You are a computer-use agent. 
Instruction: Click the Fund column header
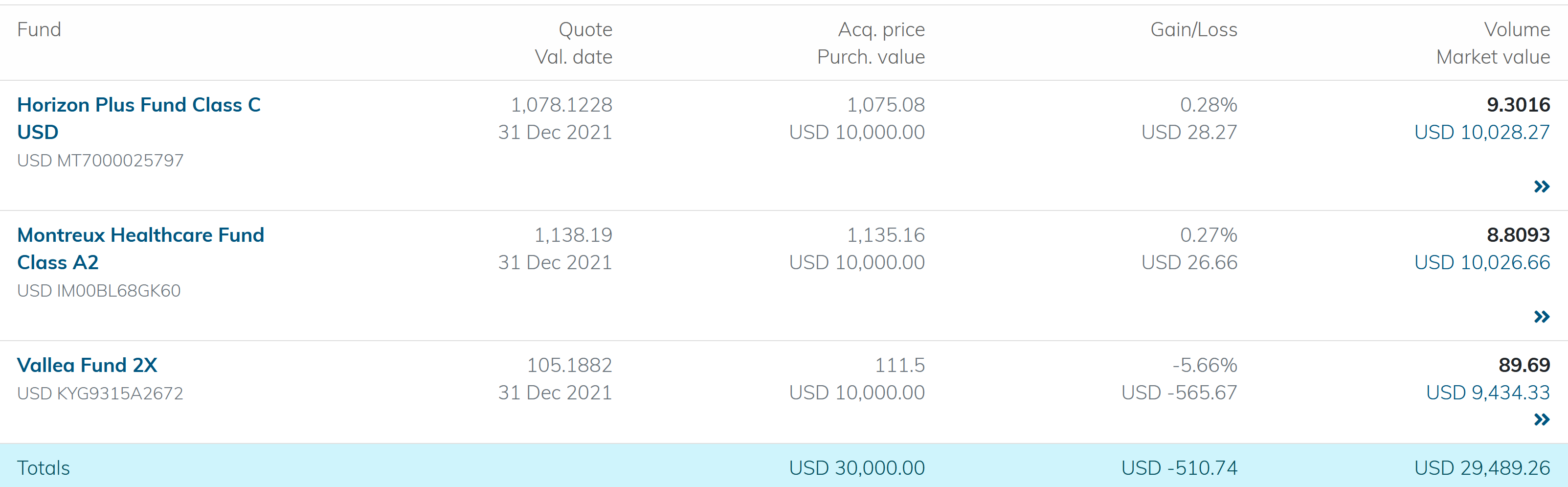pos(39,29)
